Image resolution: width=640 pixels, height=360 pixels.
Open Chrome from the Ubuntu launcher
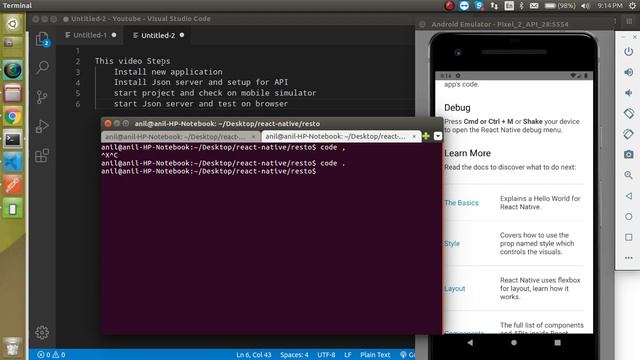point(13,117)
